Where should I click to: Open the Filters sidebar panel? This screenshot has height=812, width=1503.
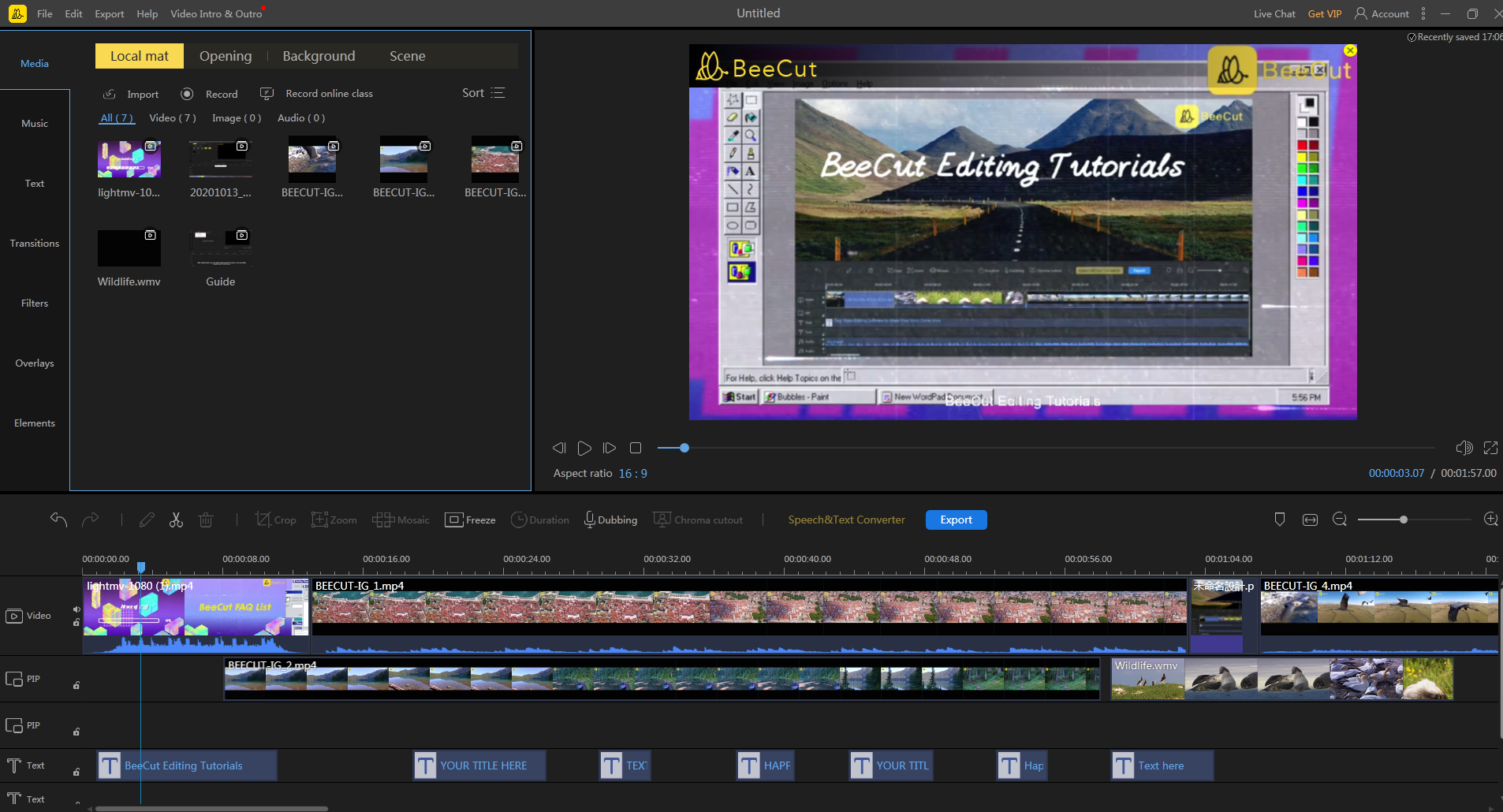[x=35, y=303]
